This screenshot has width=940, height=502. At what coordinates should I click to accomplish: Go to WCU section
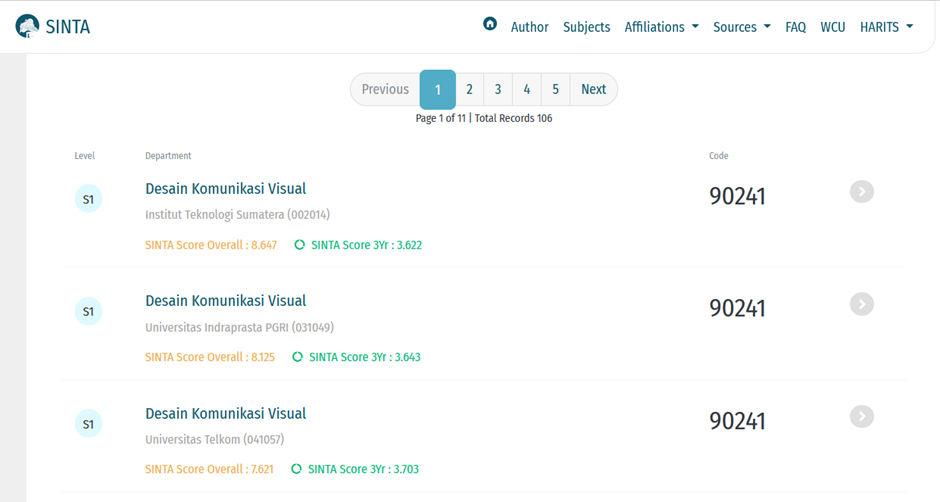[x=832, y=27]
